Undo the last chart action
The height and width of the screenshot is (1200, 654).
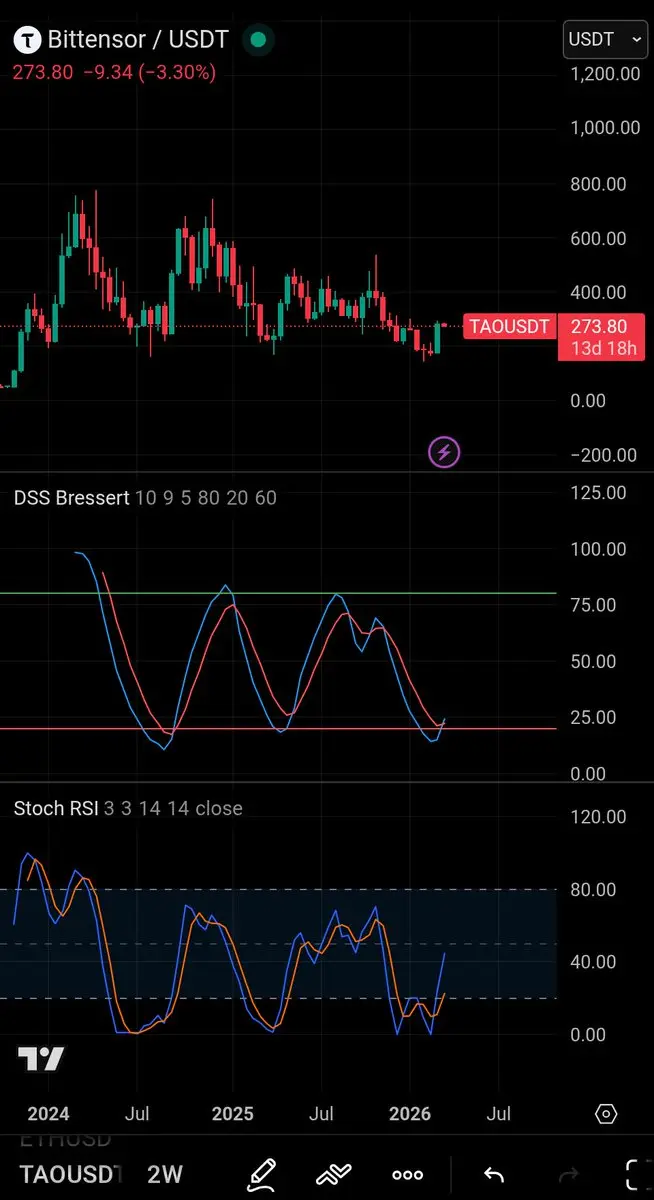click(494, 1174)
